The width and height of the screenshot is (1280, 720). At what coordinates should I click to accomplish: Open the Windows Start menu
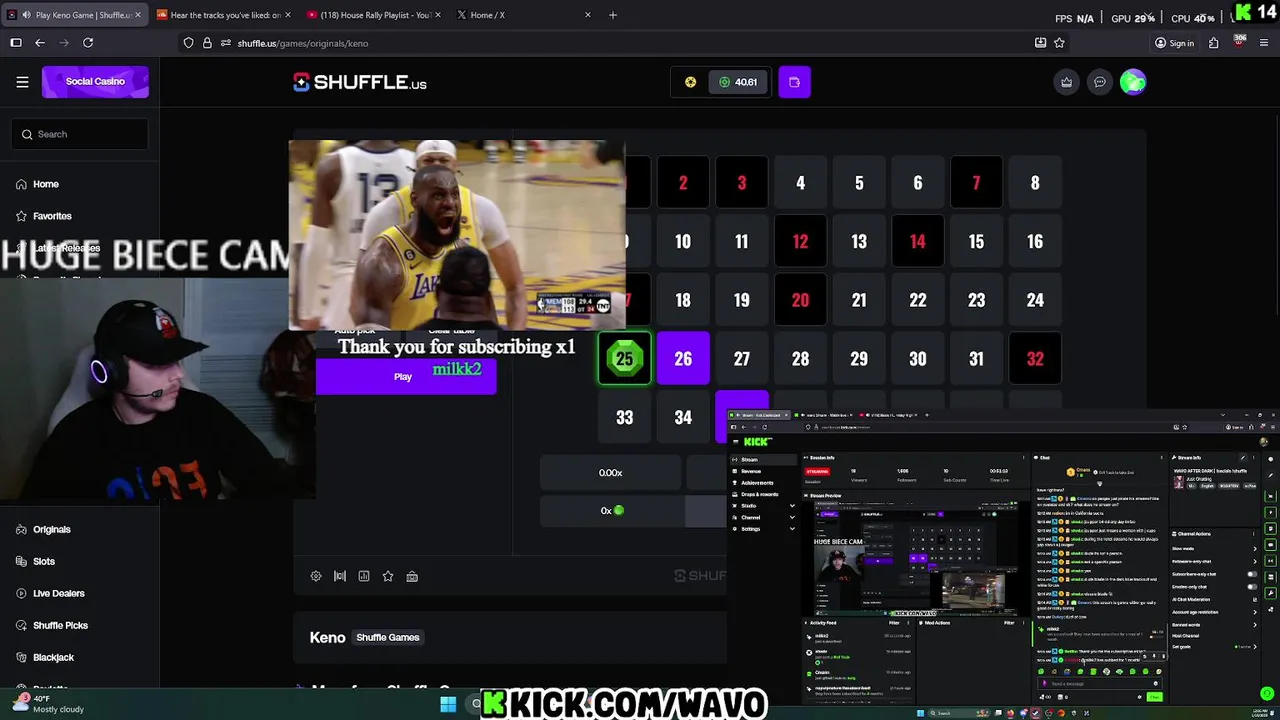(x=448, y=704)
